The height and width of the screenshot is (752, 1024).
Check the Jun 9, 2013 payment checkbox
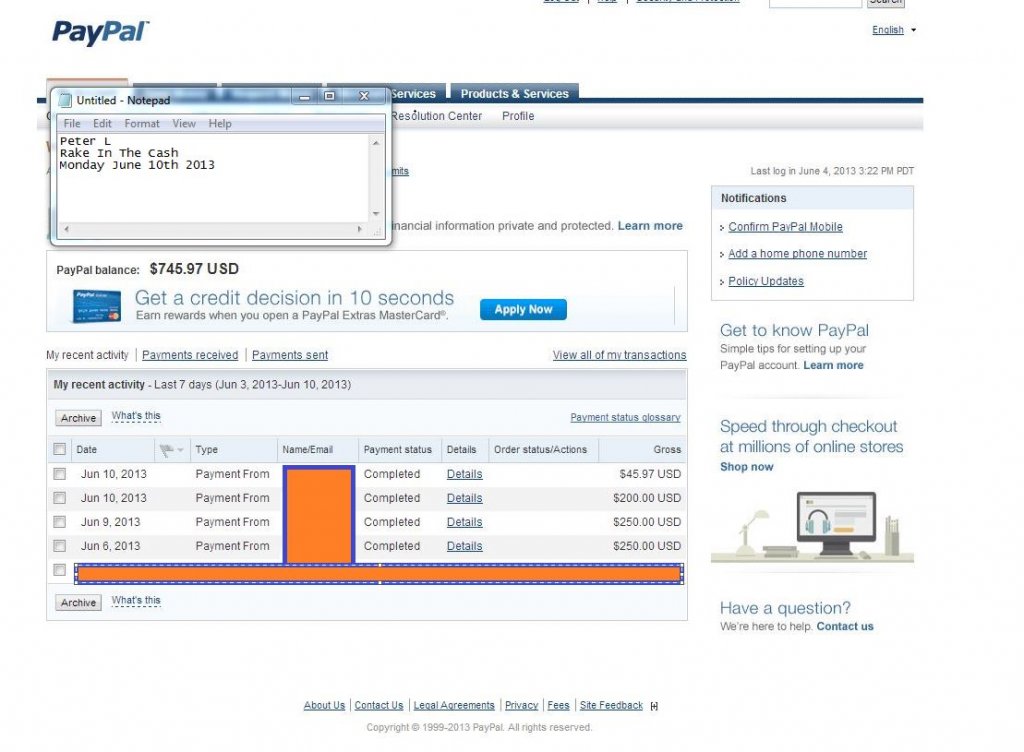point(59,522)
